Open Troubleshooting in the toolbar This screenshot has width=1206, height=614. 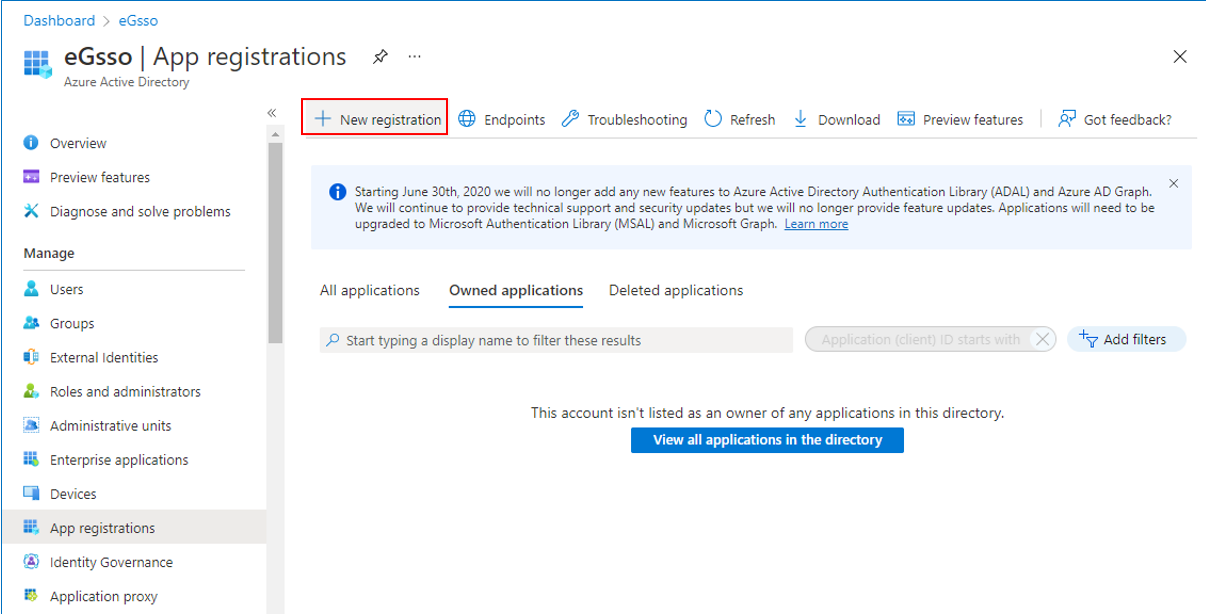pyautogui.click(x=624, y=119)
